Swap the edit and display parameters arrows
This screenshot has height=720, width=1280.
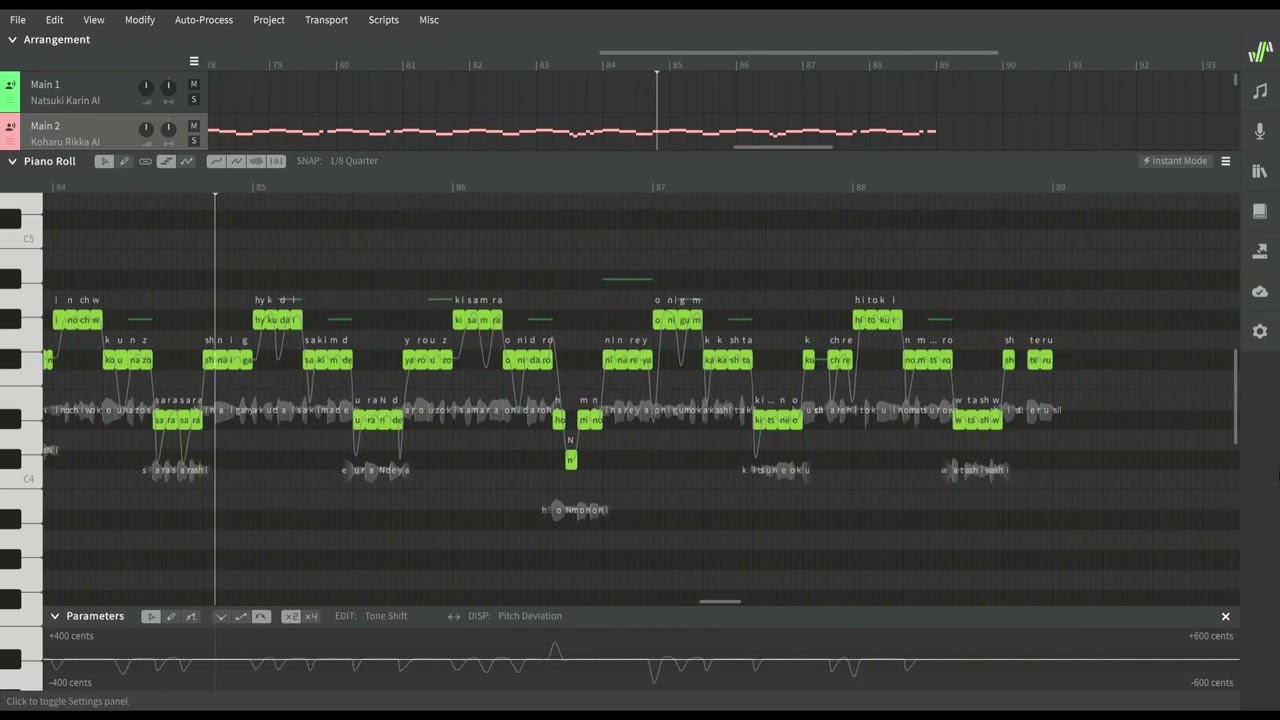point(454,616)
